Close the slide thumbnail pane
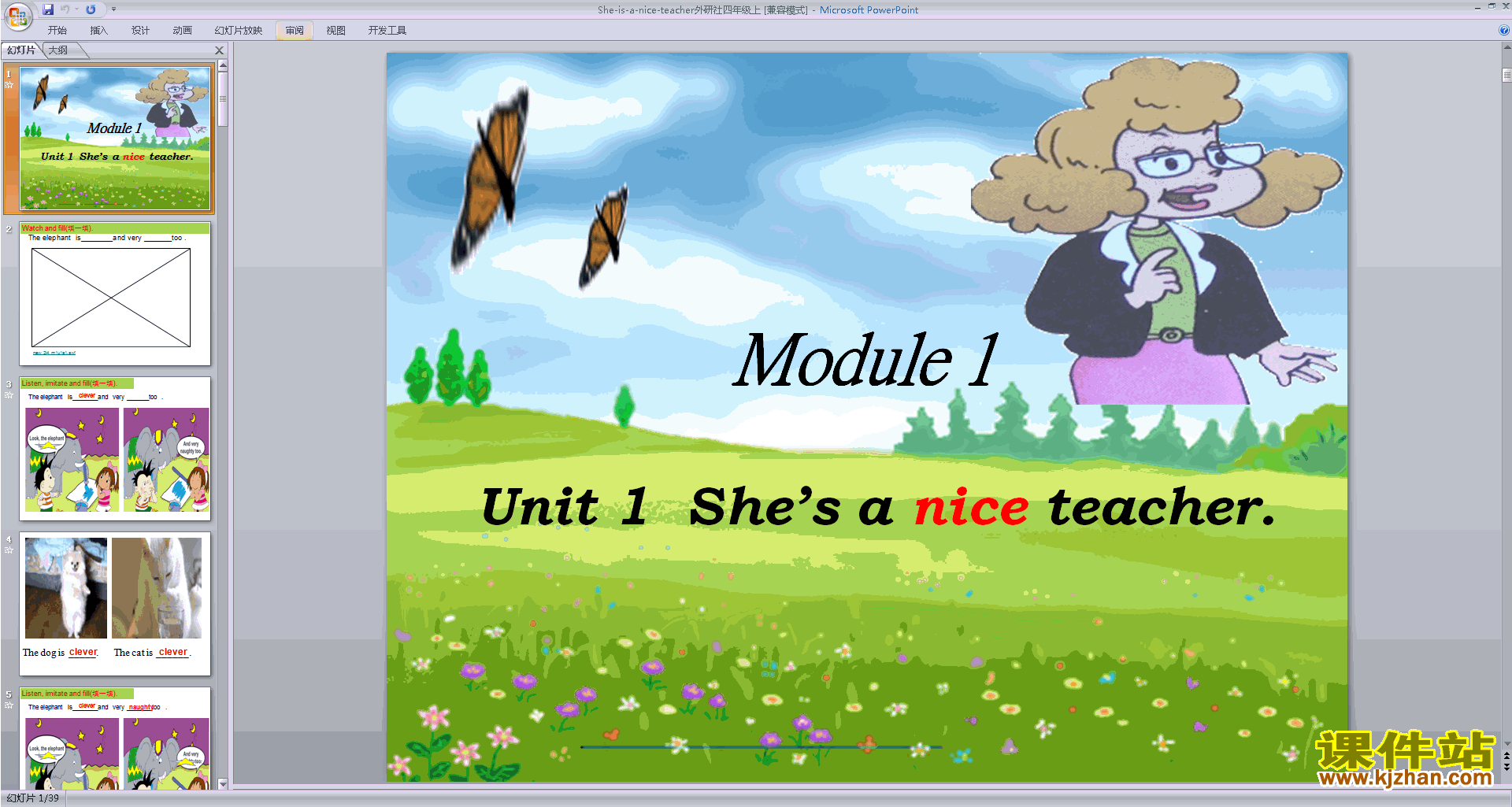The width and height of the screenshot is (1512, 807). tap(220, 50)
